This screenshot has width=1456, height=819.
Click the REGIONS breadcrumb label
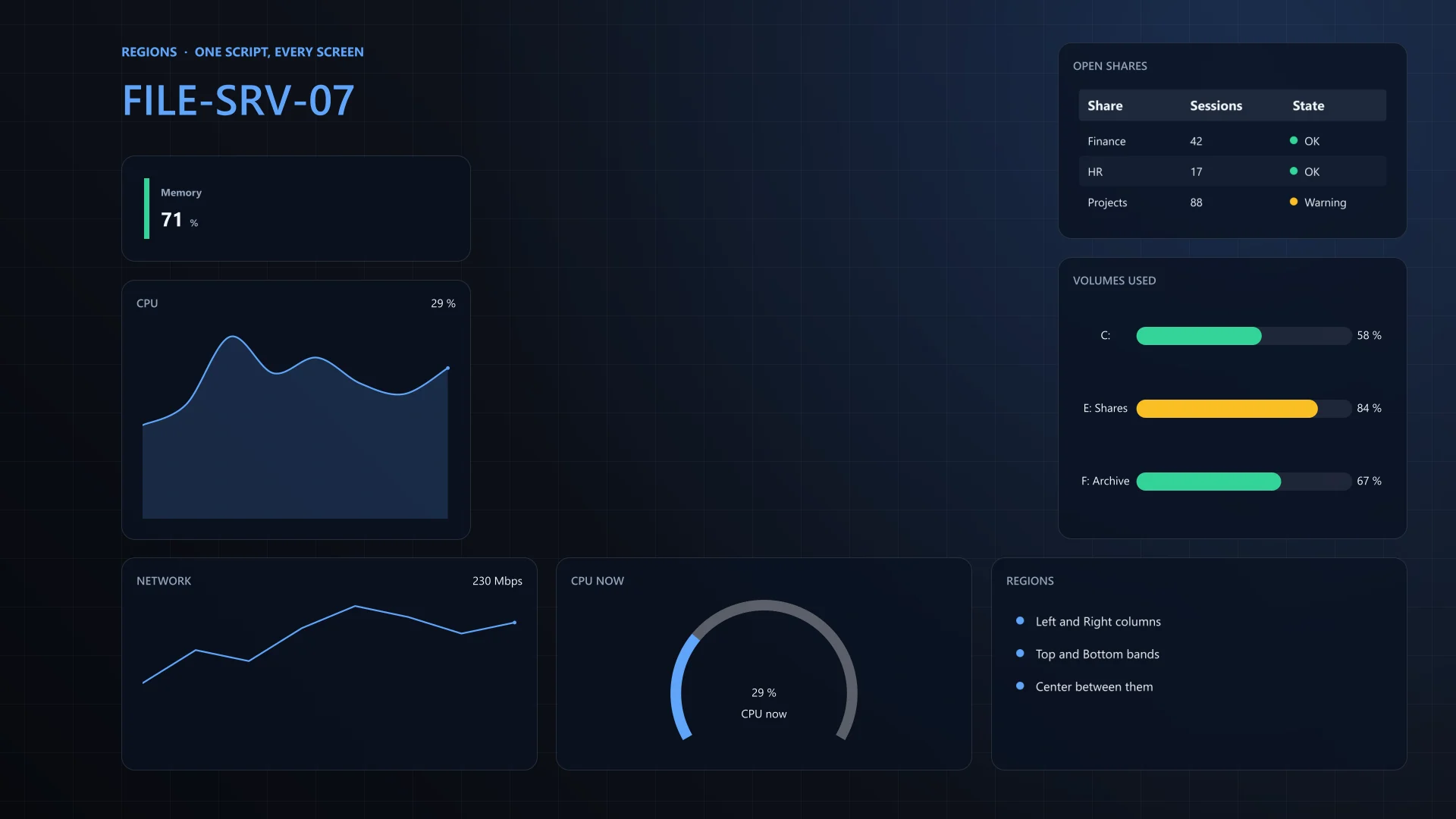click(149, 52)
